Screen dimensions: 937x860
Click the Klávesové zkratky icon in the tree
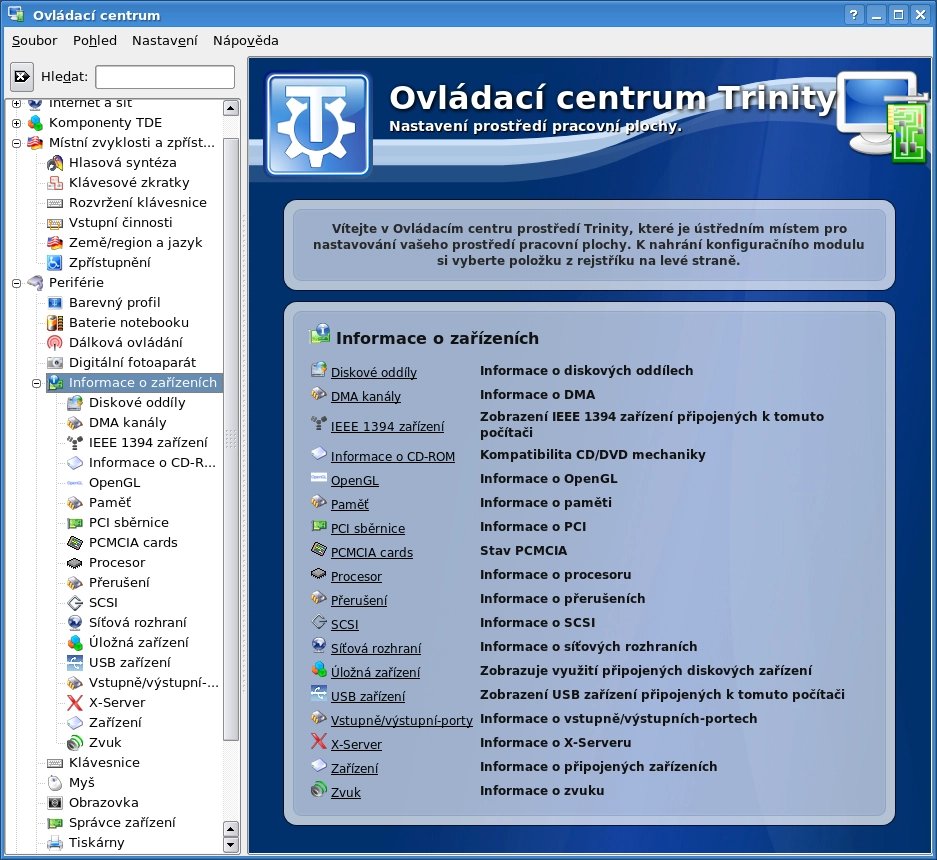pos(55,183)
